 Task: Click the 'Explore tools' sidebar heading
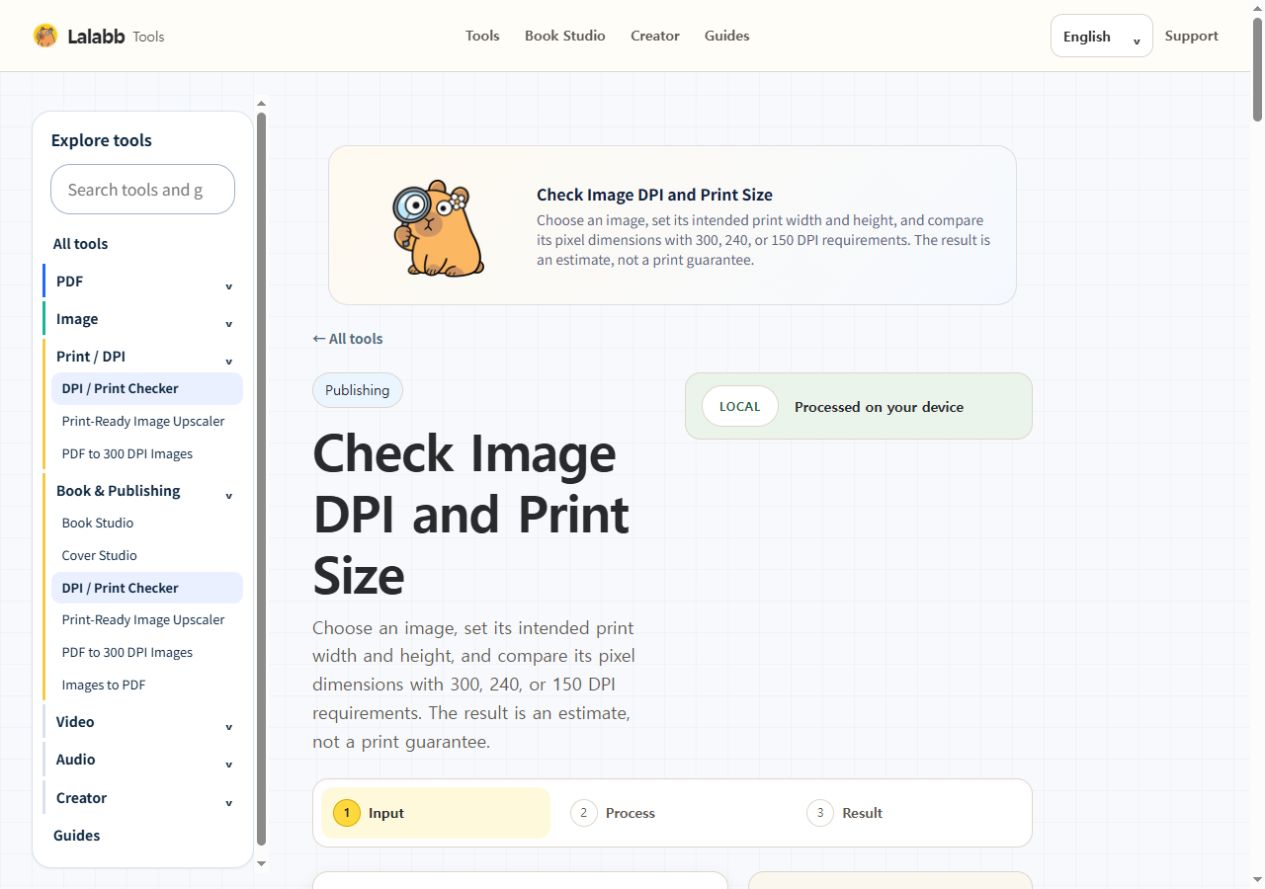tap(101, 140)
